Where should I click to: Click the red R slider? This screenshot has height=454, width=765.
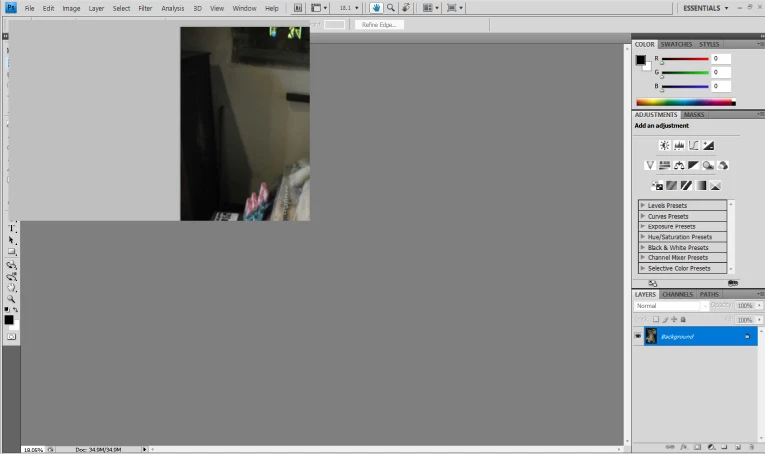click(x=685, y=59)
